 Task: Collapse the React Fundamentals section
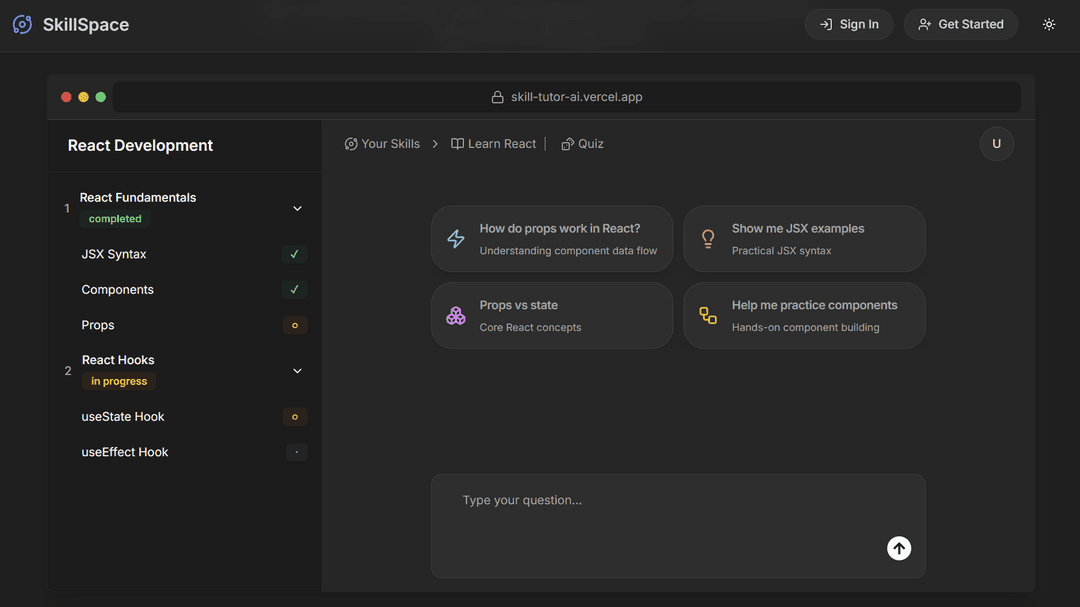pyautogui.click(x=297, y=208)
